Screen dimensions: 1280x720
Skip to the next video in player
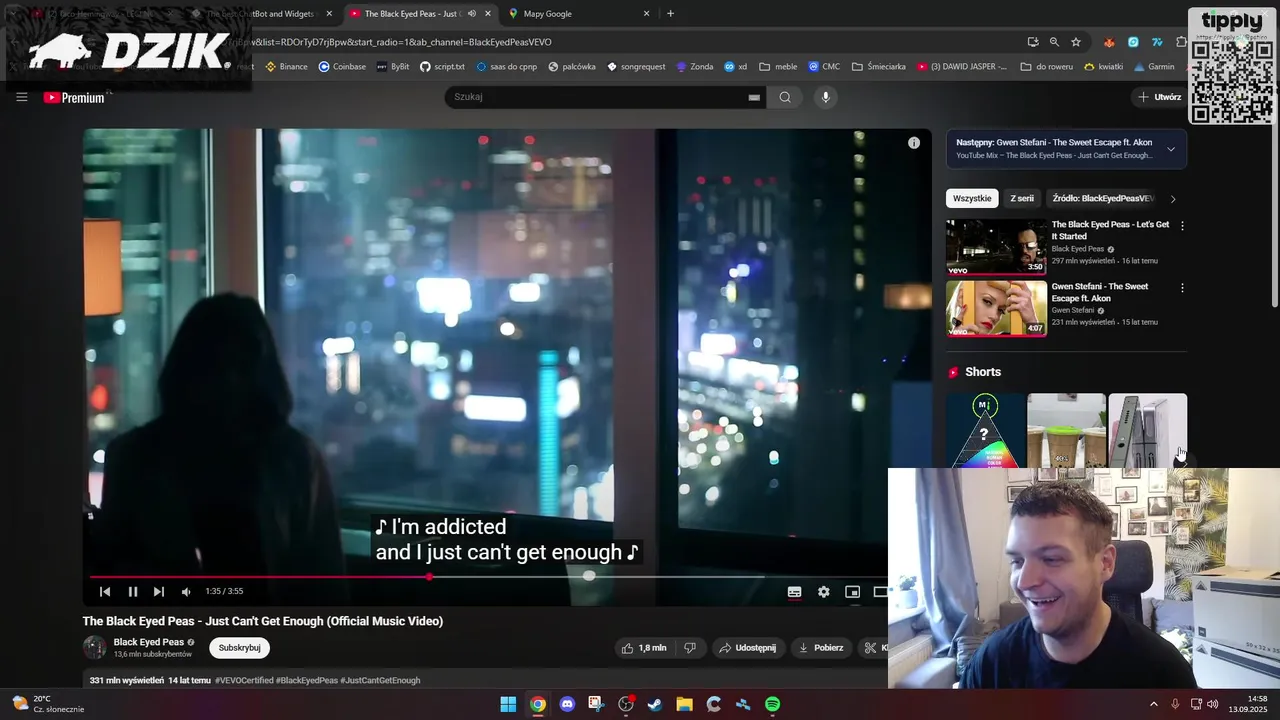[x=159, y=592]
